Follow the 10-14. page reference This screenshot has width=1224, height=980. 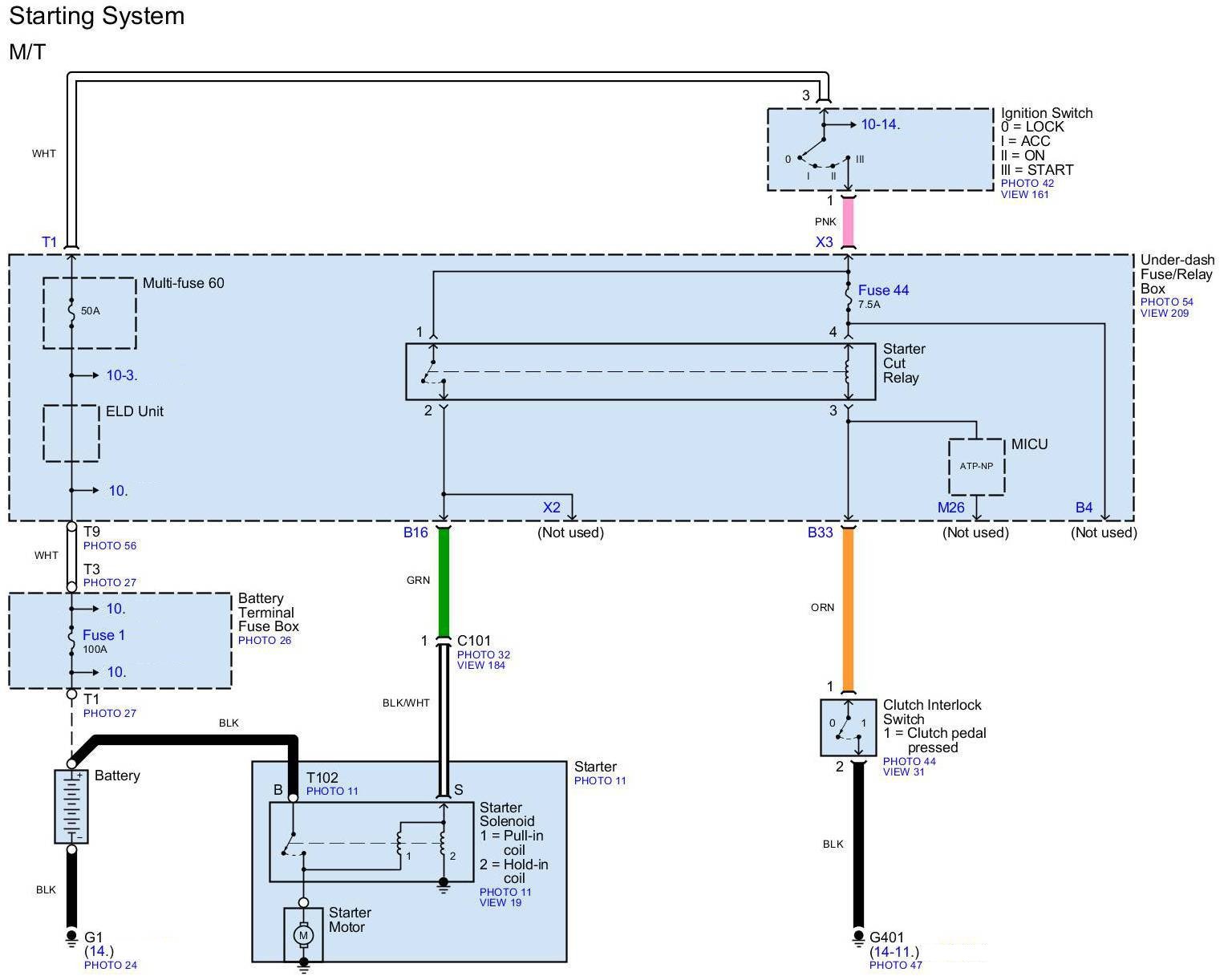tap(880, 124)
